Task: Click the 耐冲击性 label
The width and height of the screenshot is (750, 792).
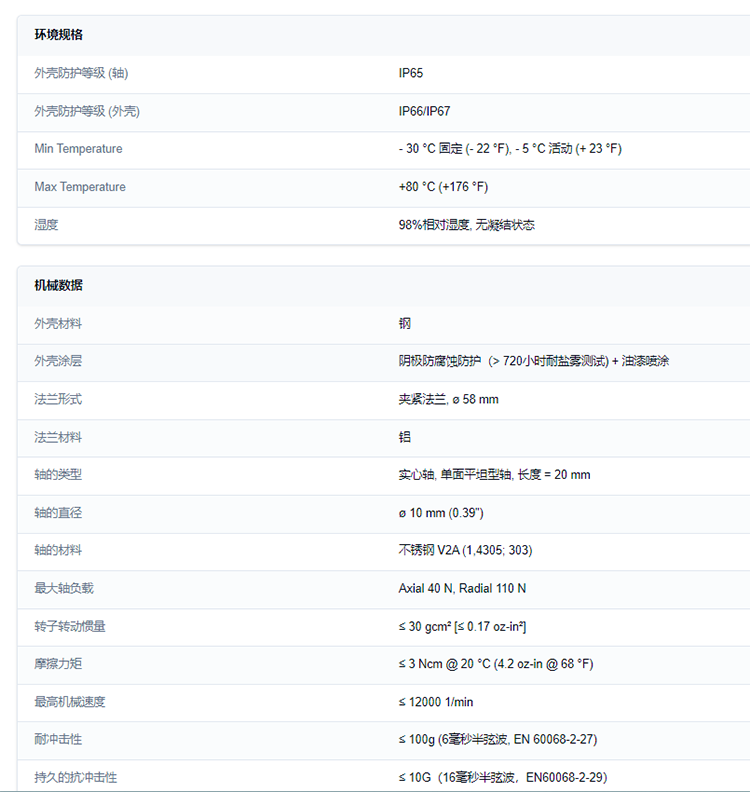Action: click(58, 739)
